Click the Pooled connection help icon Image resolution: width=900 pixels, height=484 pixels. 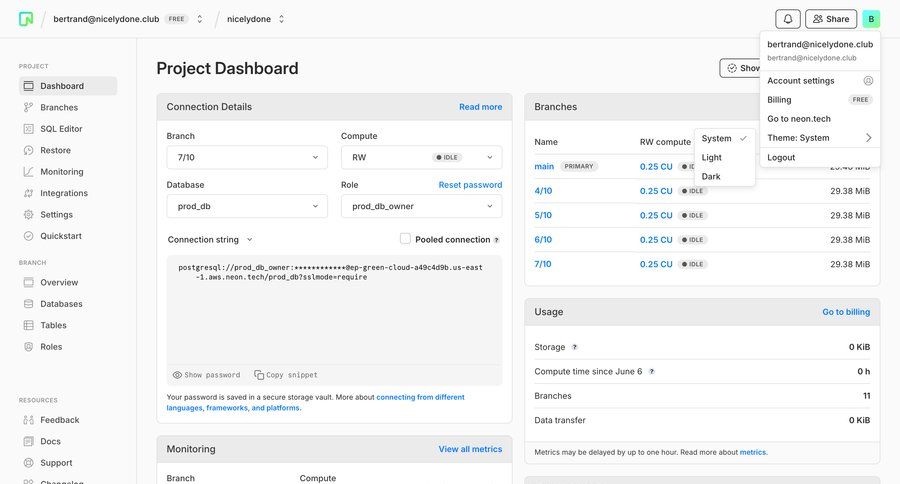point(496,240)
